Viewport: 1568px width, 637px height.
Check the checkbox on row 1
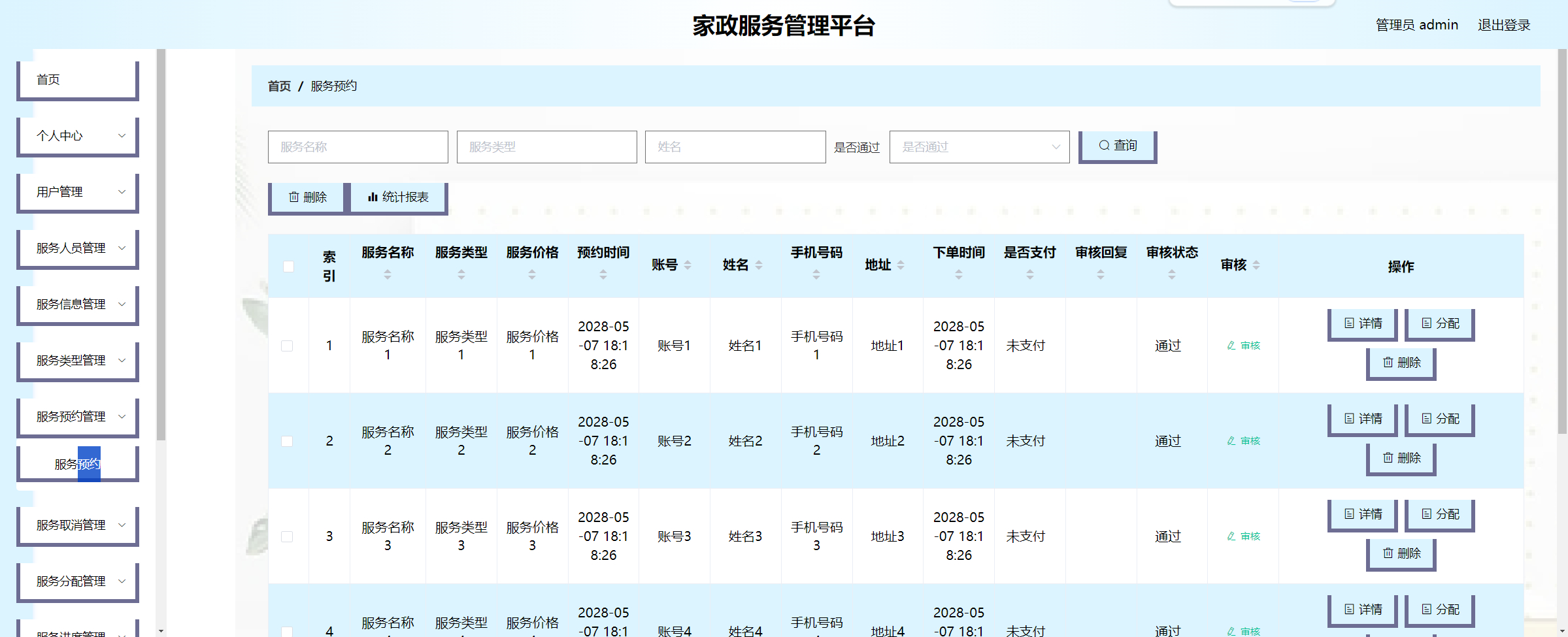[288, 346]
